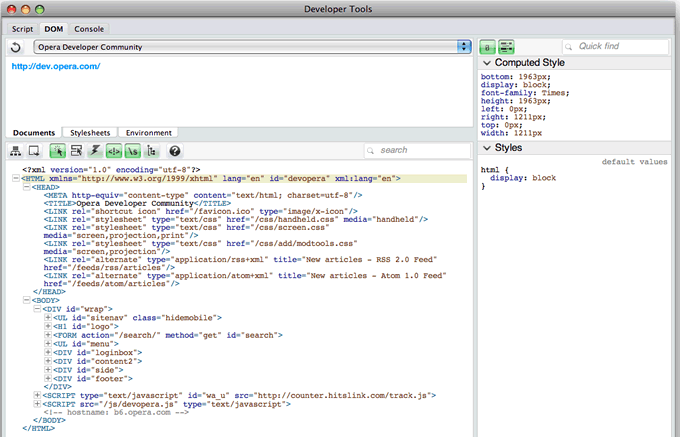Viewport: 680px width, 437px height.
Task: Expand the UL id="menu" node
Action: tap(48, 343)
